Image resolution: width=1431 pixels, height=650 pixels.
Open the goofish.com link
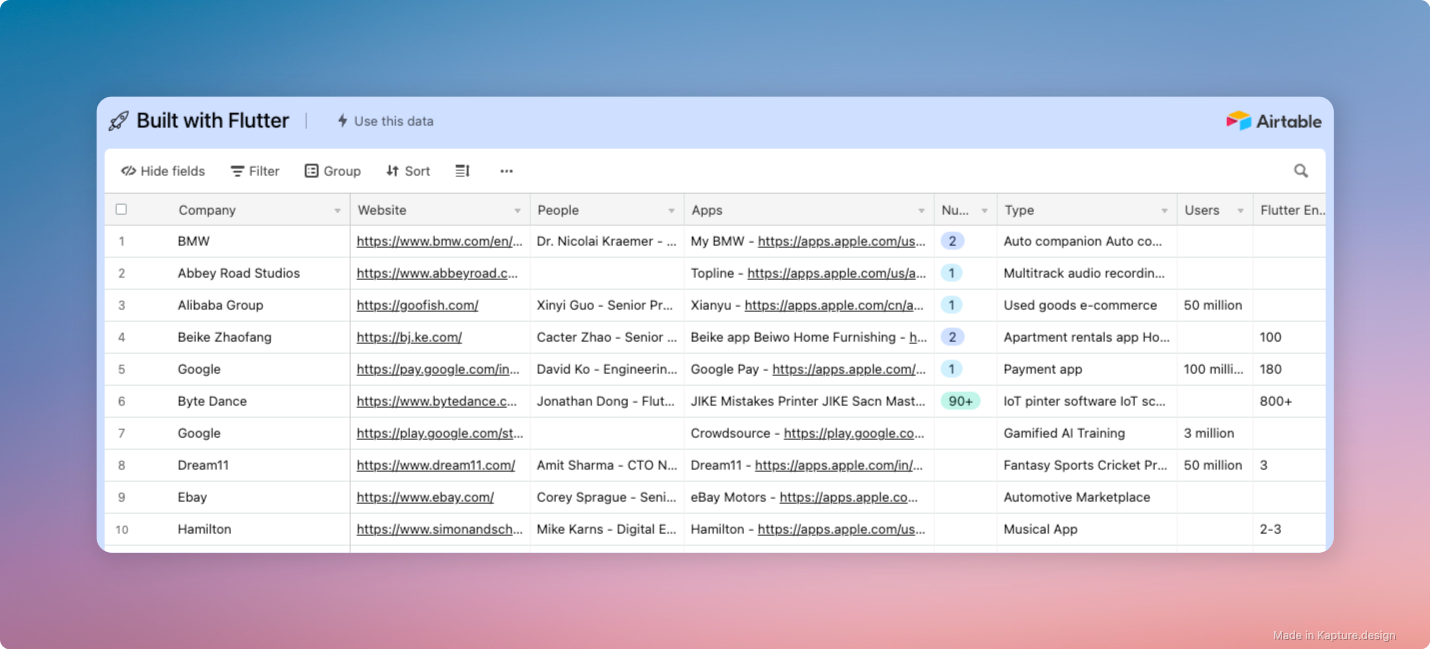[x=417, y=305]
